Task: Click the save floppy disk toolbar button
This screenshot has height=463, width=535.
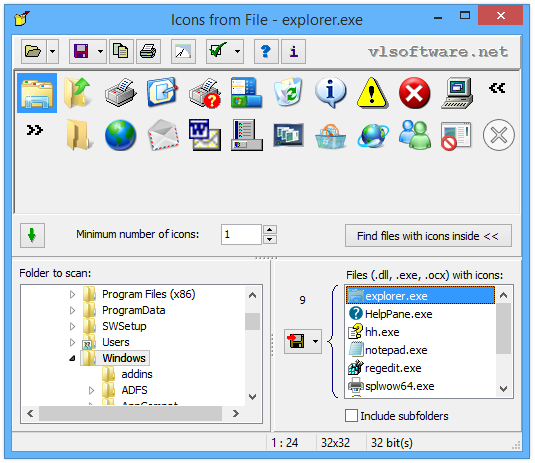Action: click(x=81, y=52)
